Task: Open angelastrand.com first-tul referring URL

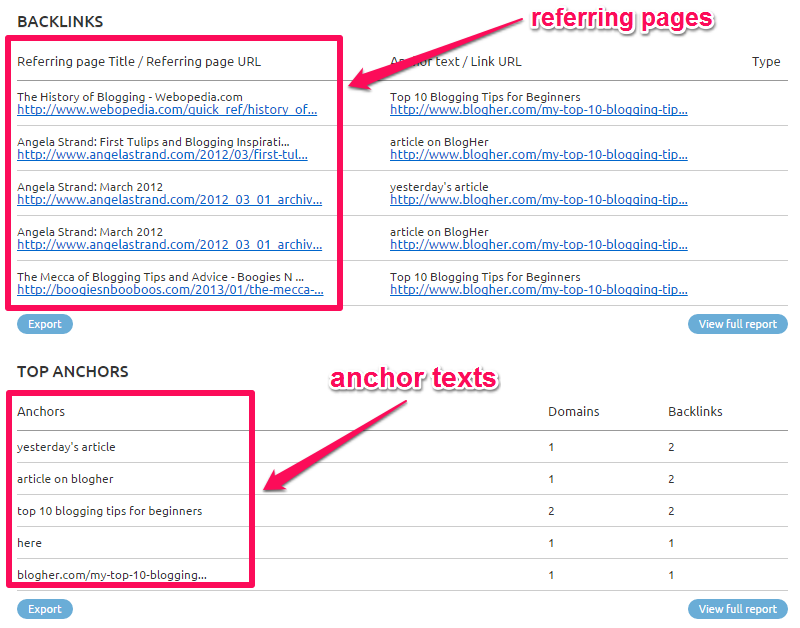Action: click(x=162, y=155)
